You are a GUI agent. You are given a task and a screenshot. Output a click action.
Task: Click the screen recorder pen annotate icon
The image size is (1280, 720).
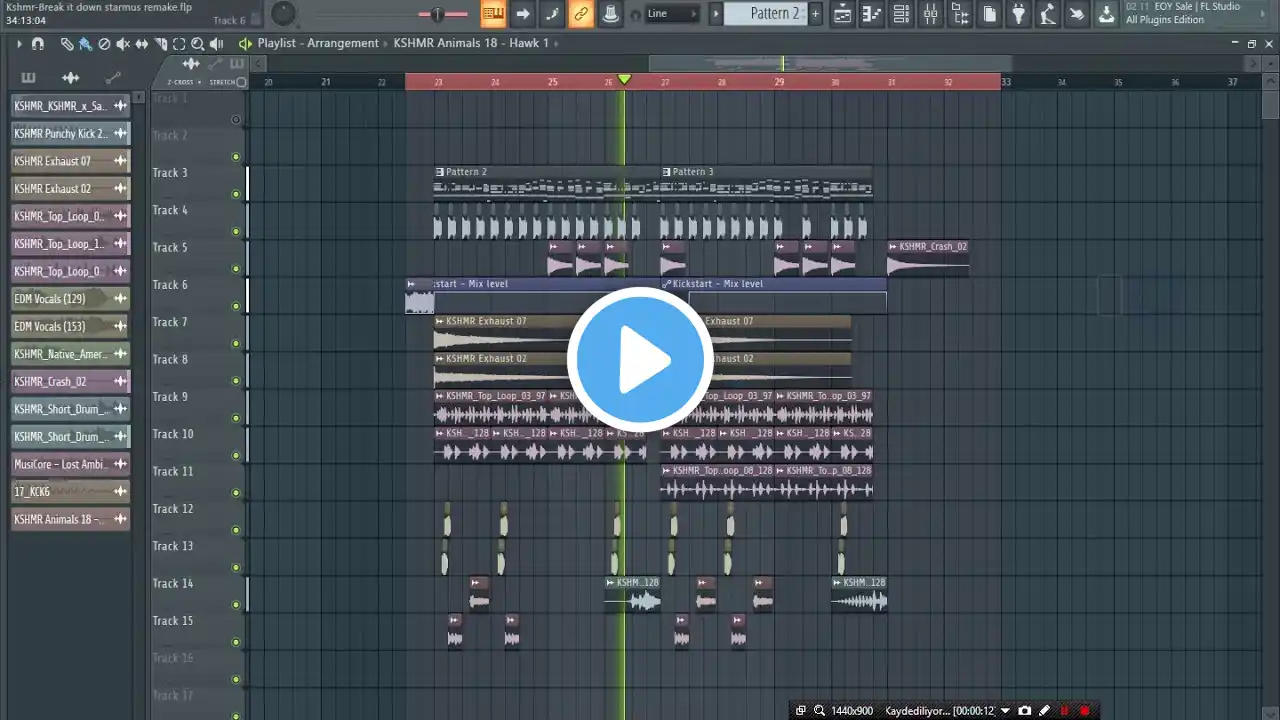[1045, 711]
